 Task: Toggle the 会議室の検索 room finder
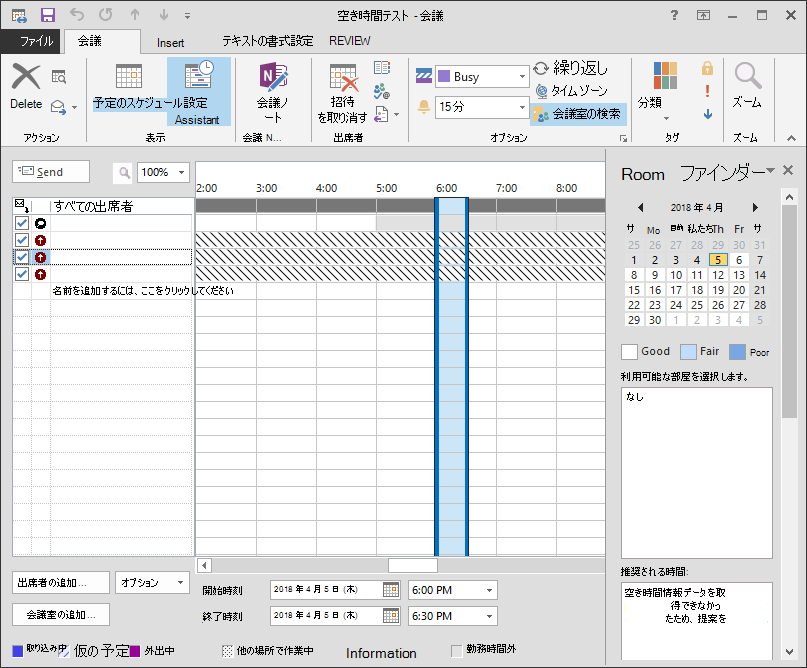[578, 114]
